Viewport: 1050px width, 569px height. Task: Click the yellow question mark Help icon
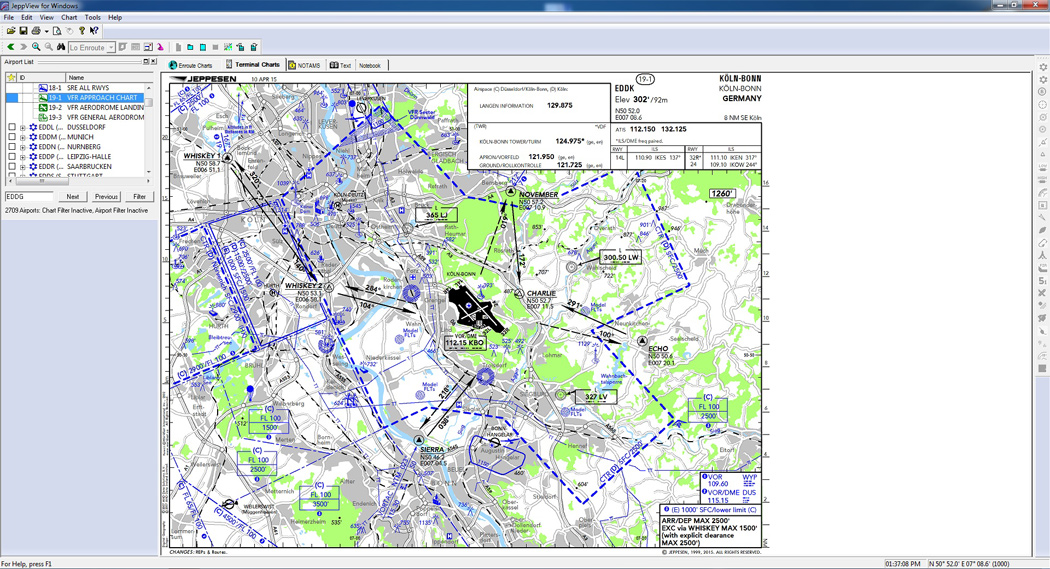tap(82, 31)
